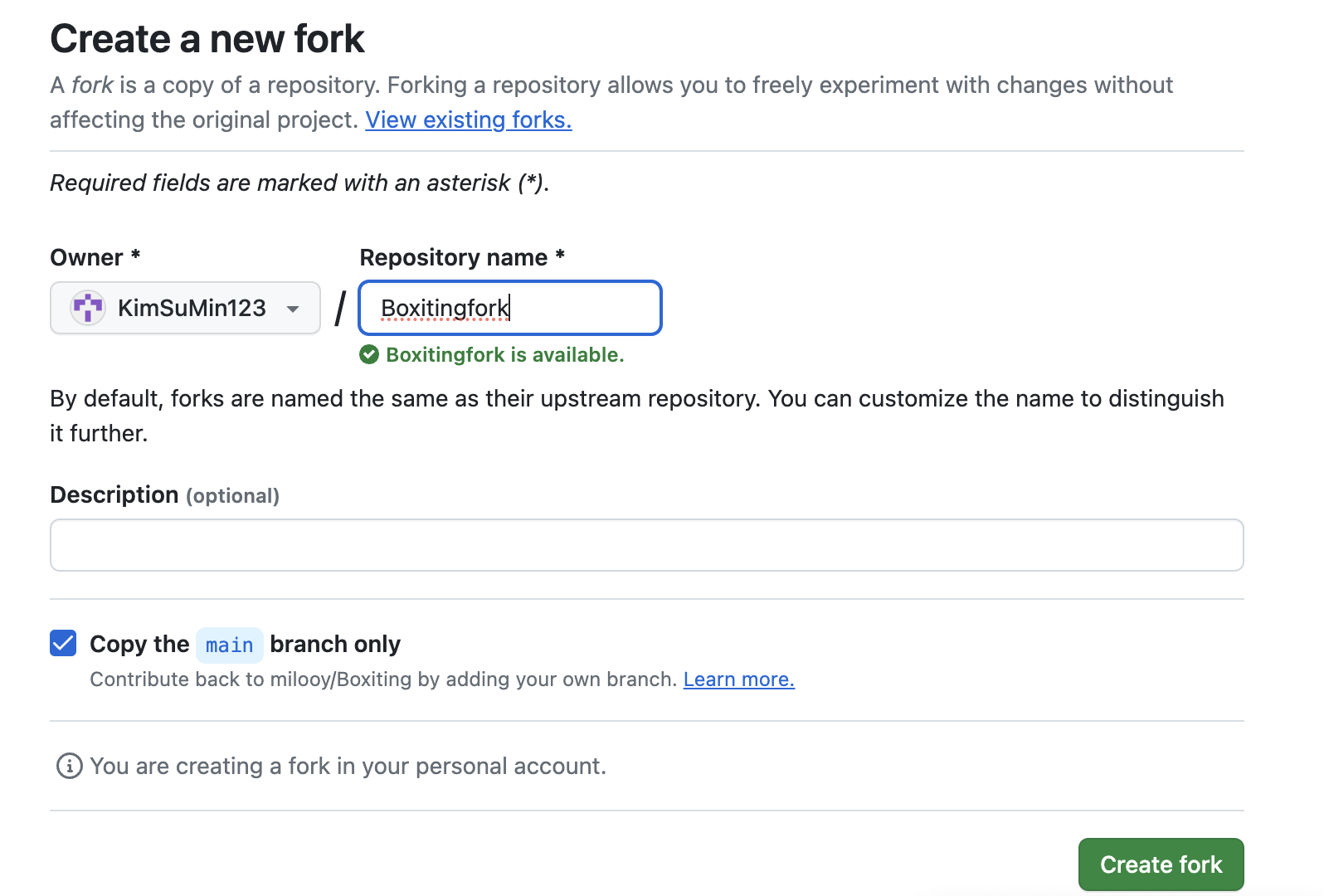This screenshot has height=896, width=1324.
Task: Open the Owner dropdown KimSuMin123
Action: tap(185, 308)
